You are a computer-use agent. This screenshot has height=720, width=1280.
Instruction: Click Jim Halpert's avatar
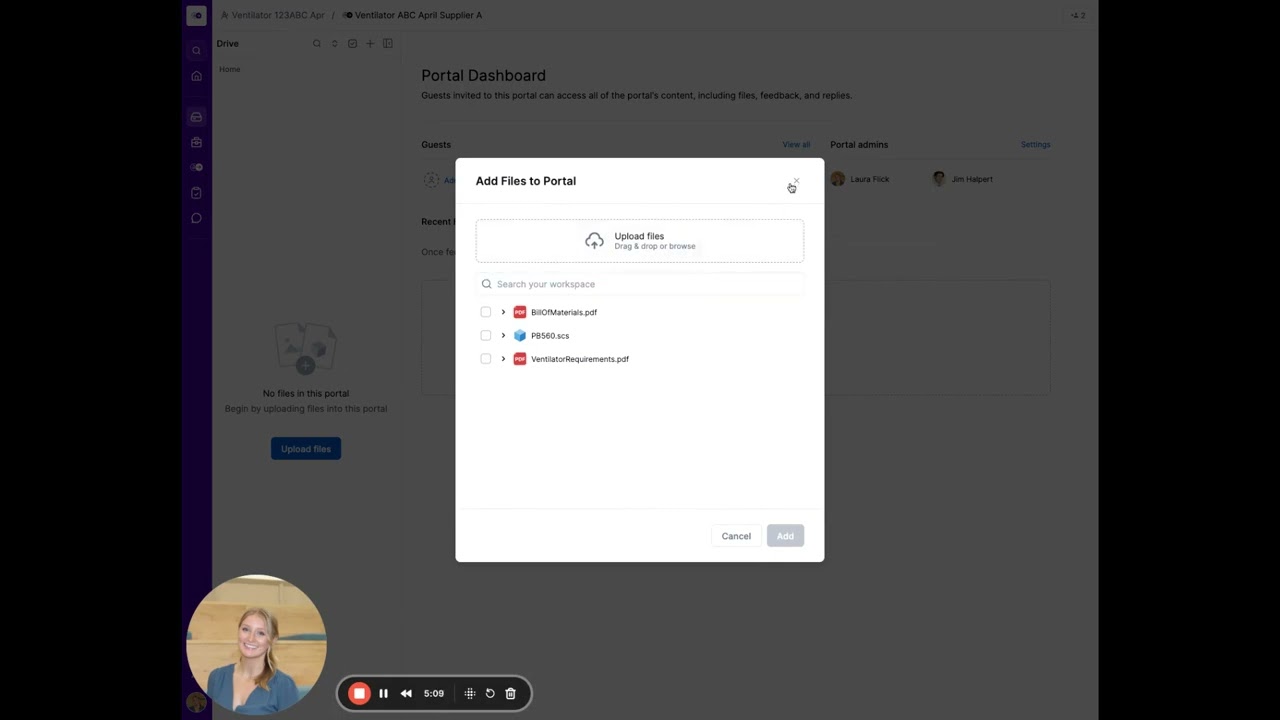coord(939,179)
